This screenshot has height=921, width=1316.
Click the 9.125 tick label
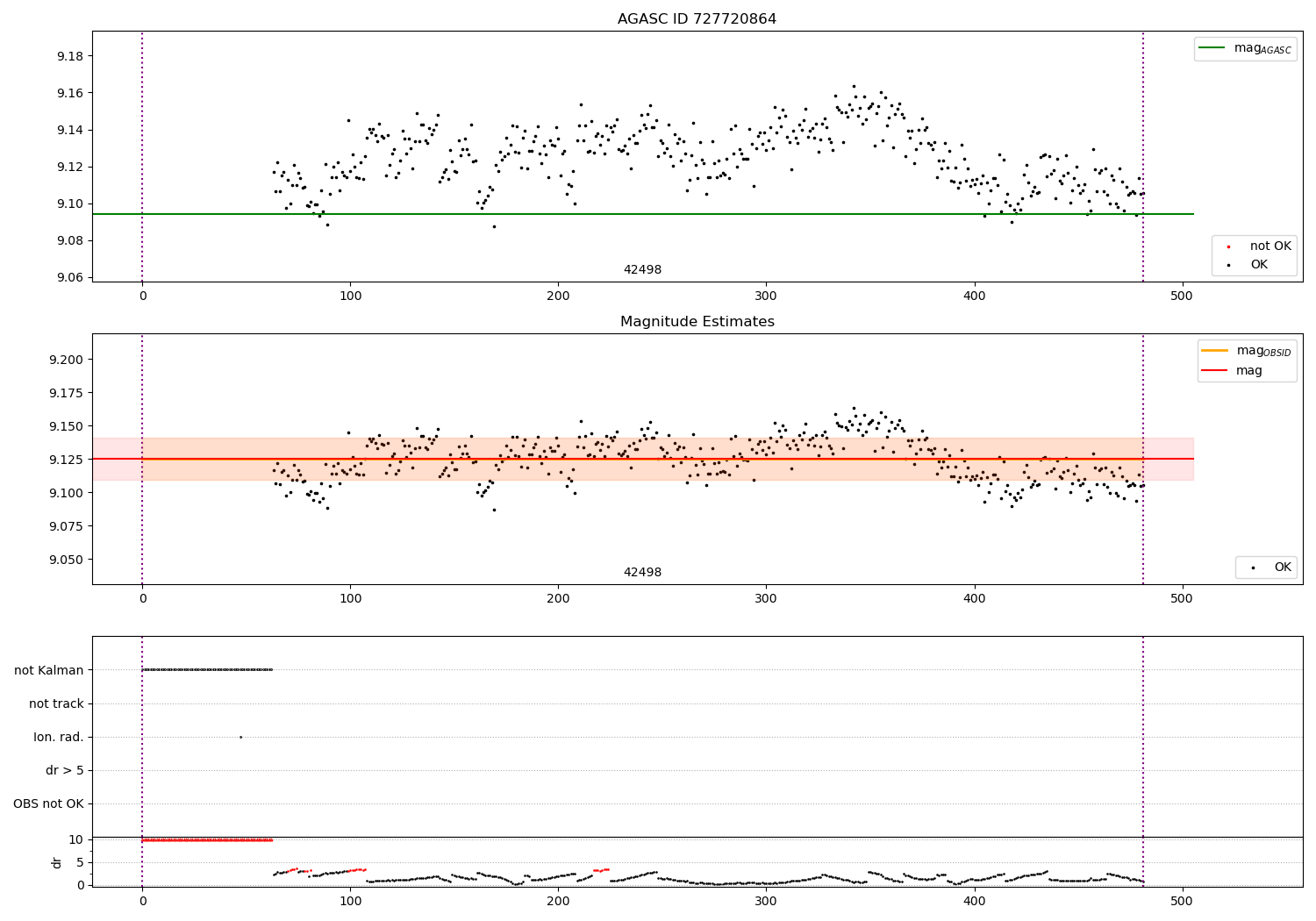pos(65,460)
